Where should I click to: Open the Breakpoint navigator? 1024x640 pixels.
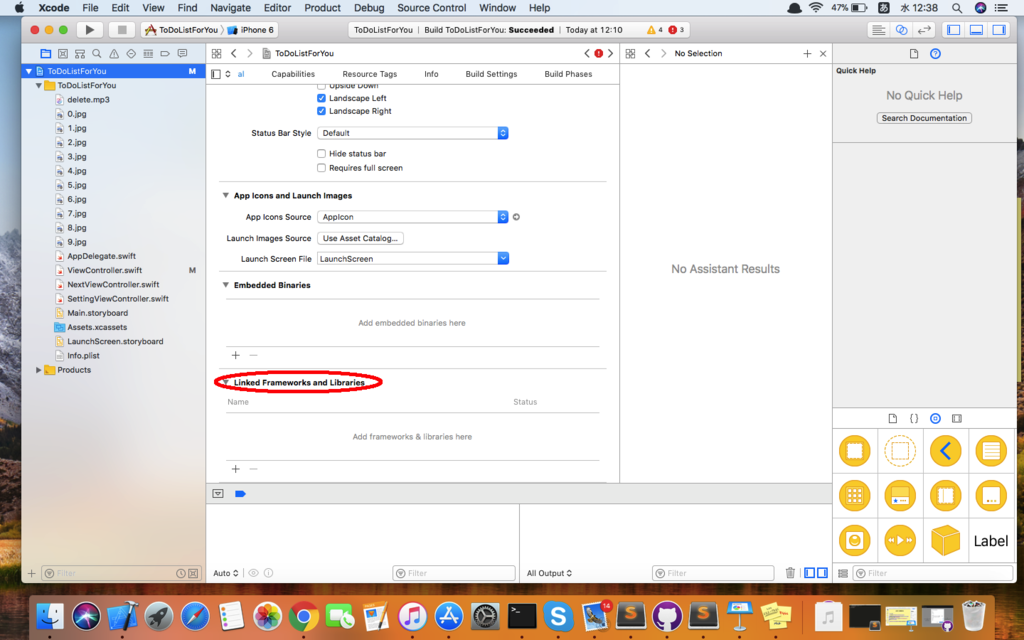click(165, 54)
